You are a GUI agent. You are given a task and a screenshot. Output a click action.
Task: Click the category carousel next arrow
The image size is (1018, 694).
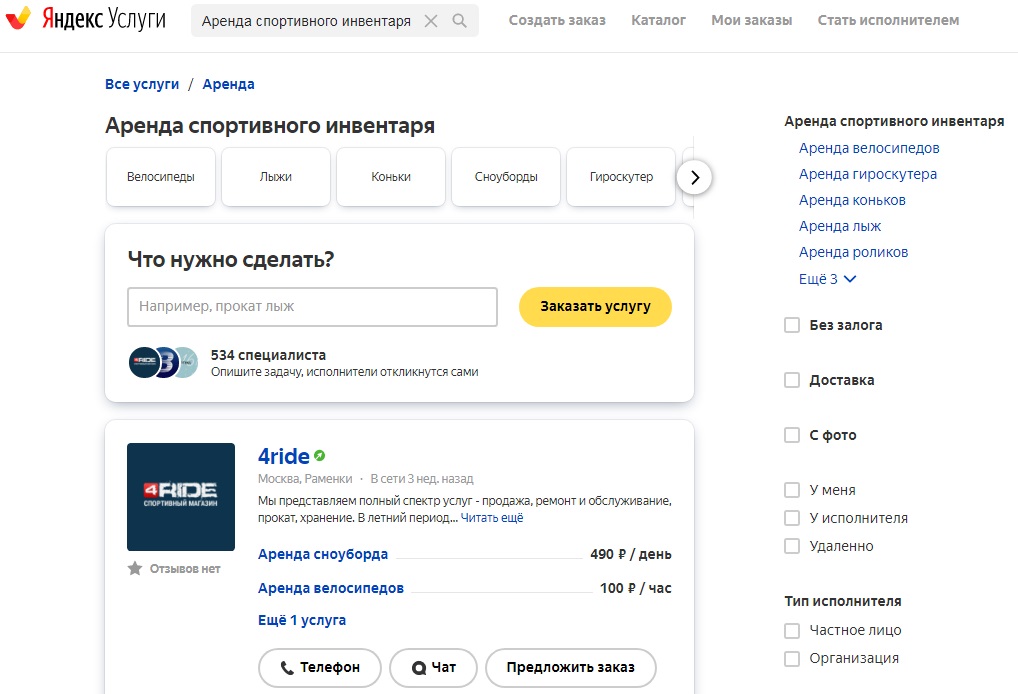tap(695, 177)
